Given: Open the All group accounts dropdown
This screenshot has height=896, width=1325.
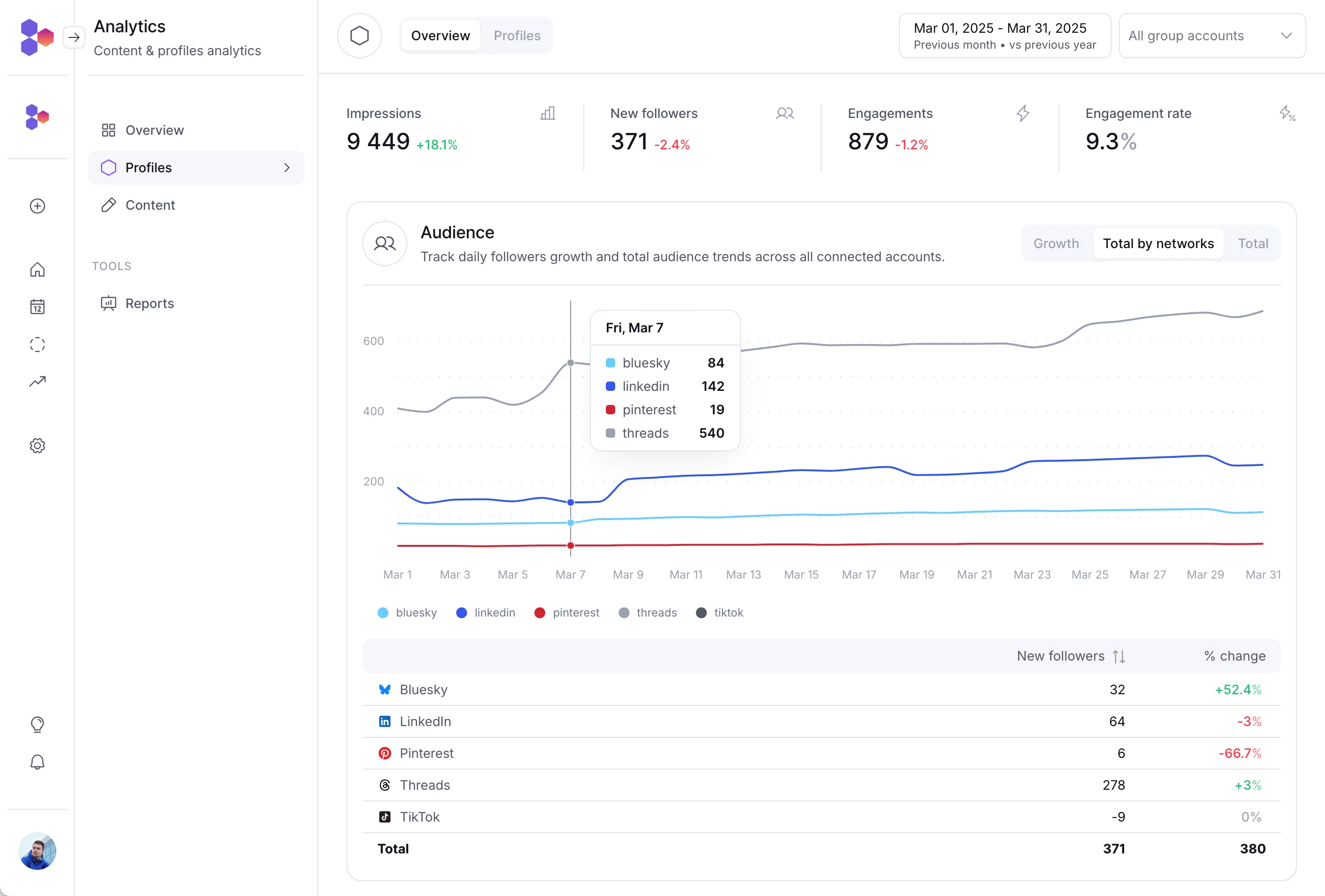Looking at the screenshot, I should 1212,35.
